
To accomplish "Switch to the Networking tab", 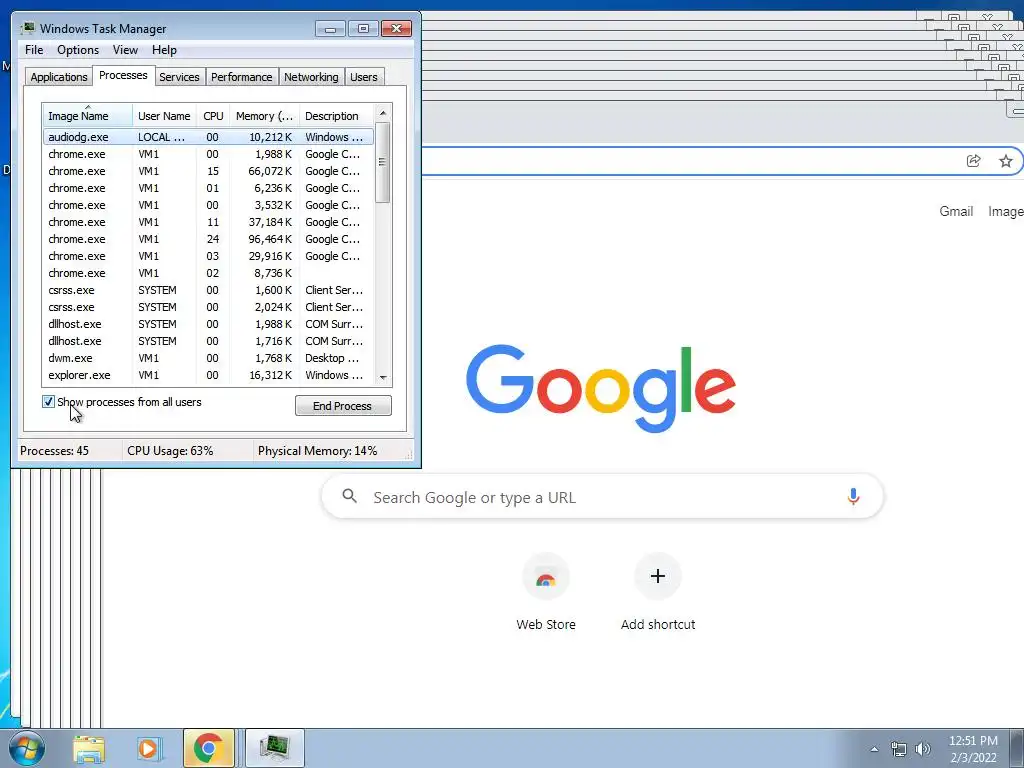I will click(311, 77).
